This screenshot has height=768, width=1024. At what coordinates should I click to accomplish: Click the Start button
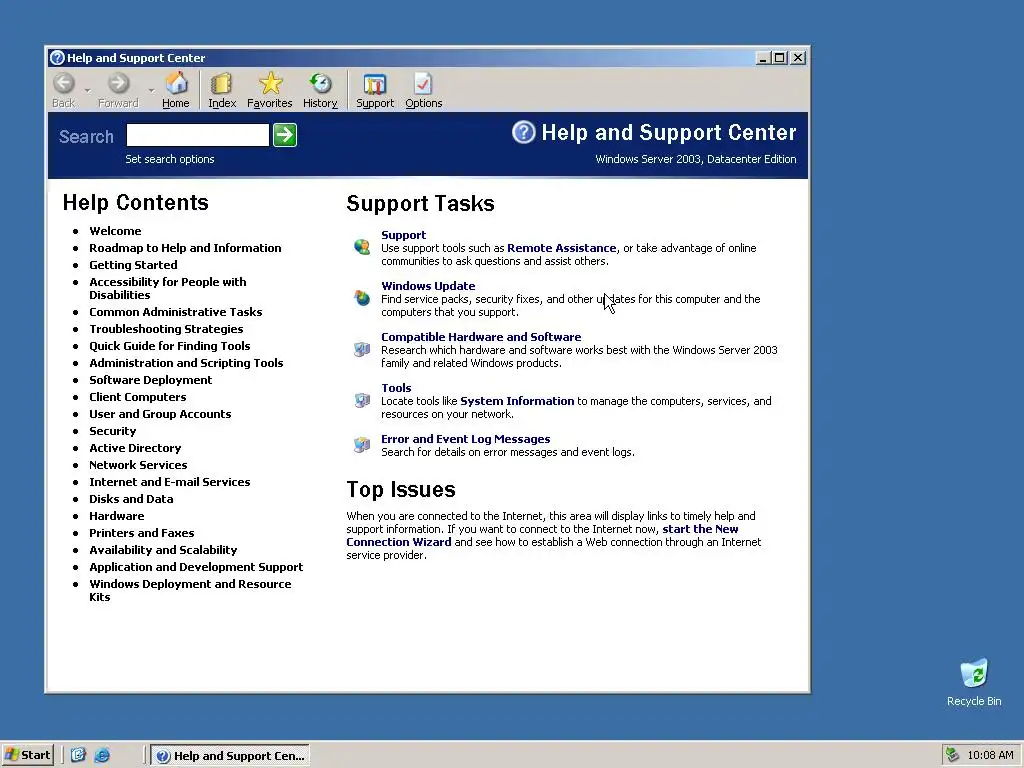[x=27, y=755]
